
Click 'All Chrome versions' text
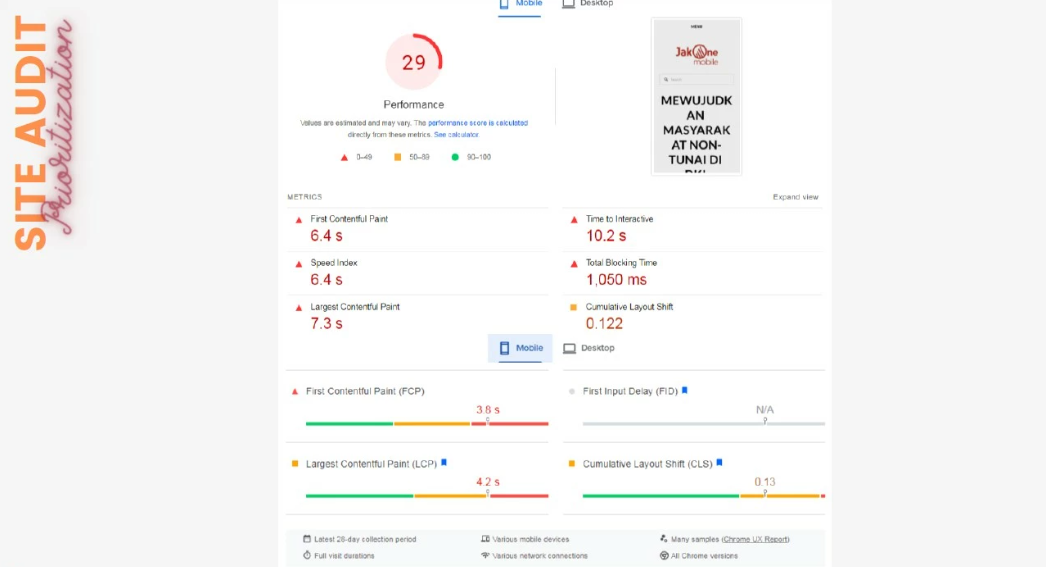[x=704, y=556]
